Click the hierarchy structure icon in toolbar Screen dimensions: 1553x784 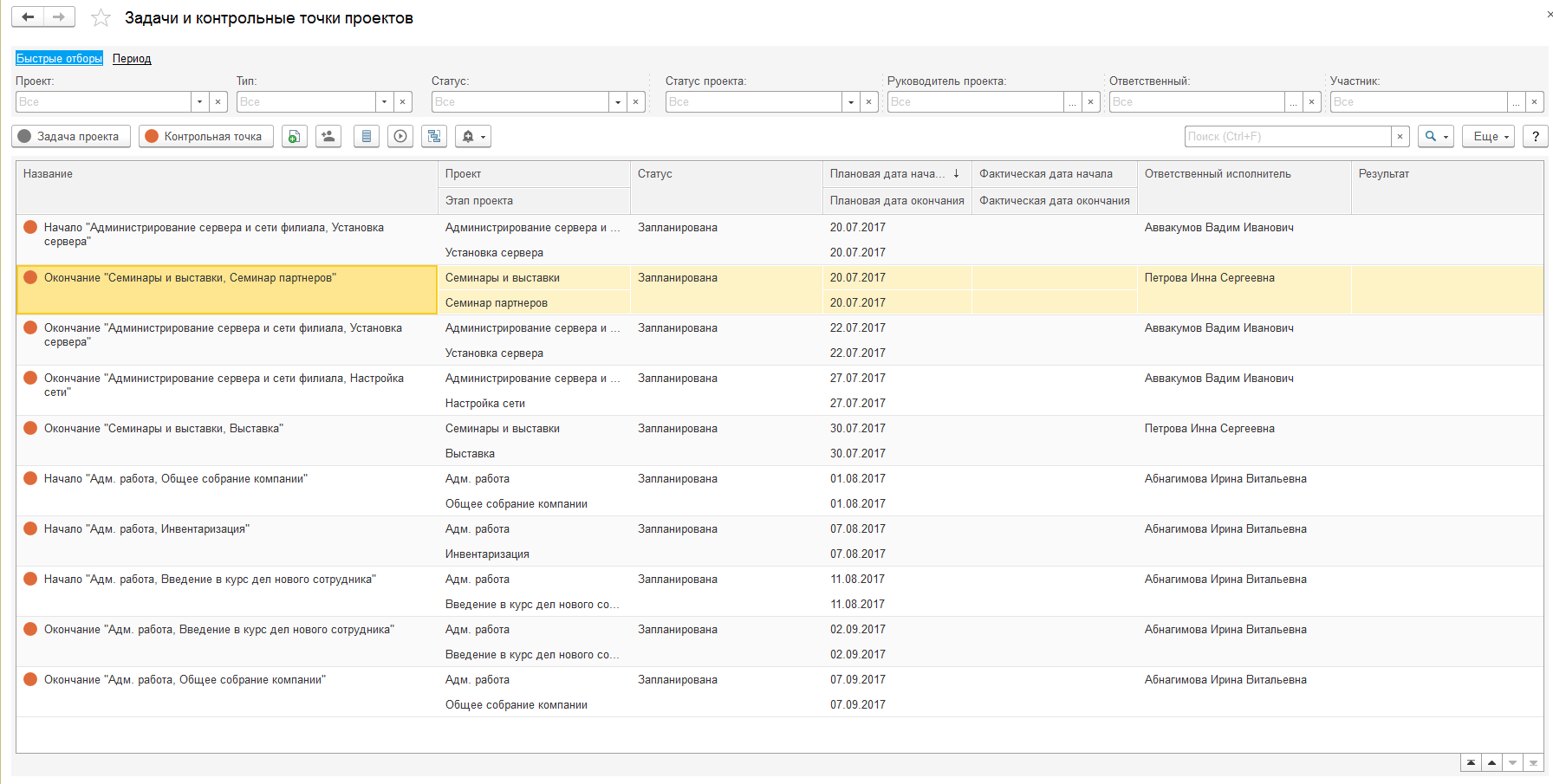434,136
